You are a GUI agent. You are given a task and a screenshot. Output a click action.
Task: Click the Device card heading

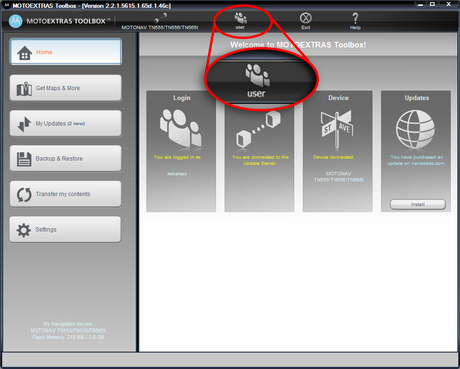(x=338, y=98)
